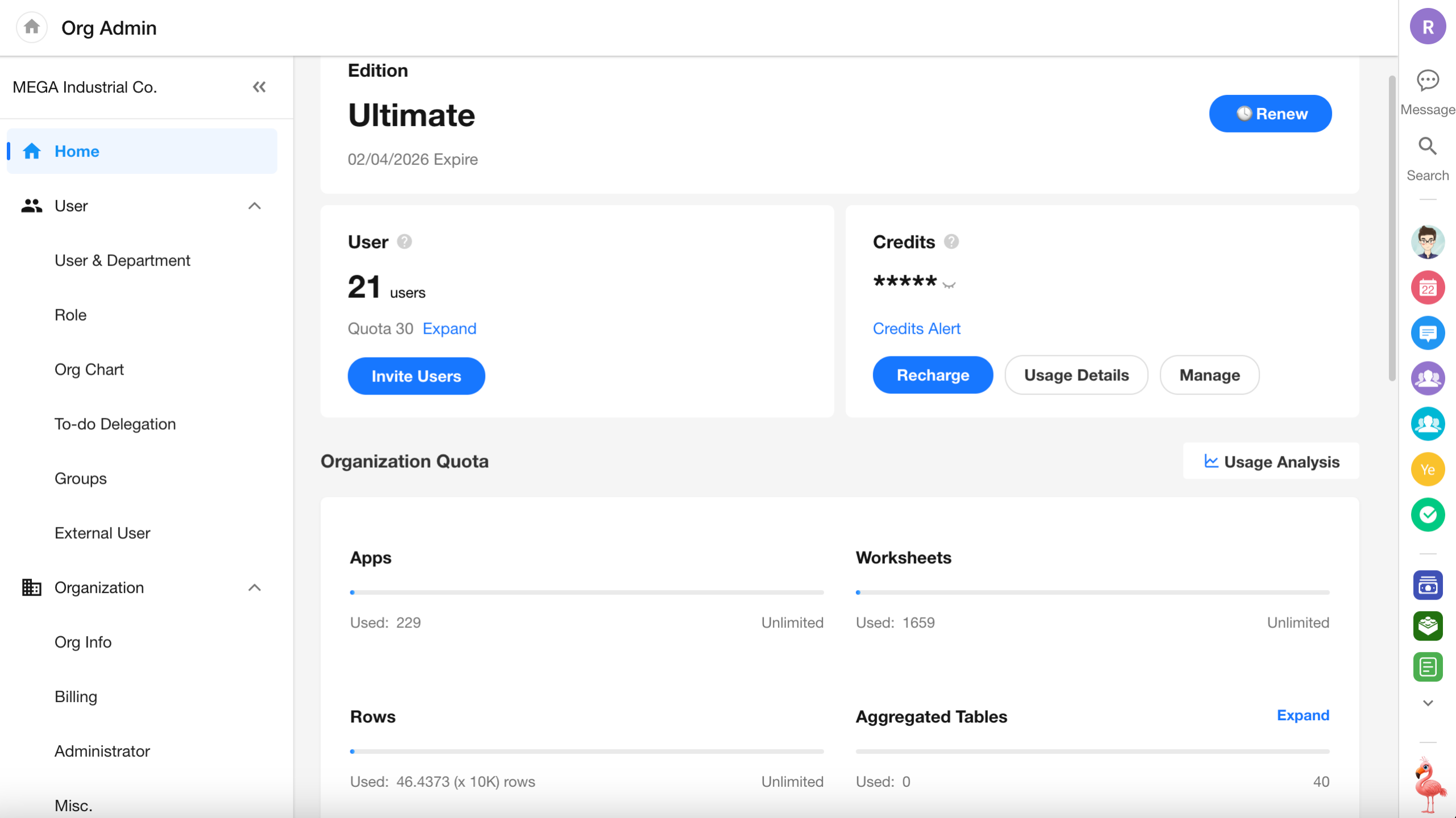Image resolution: width=1456 pixels, height=818 pixels.
Task: Click the help icon next to Credits
Action: tap(952, 242)
